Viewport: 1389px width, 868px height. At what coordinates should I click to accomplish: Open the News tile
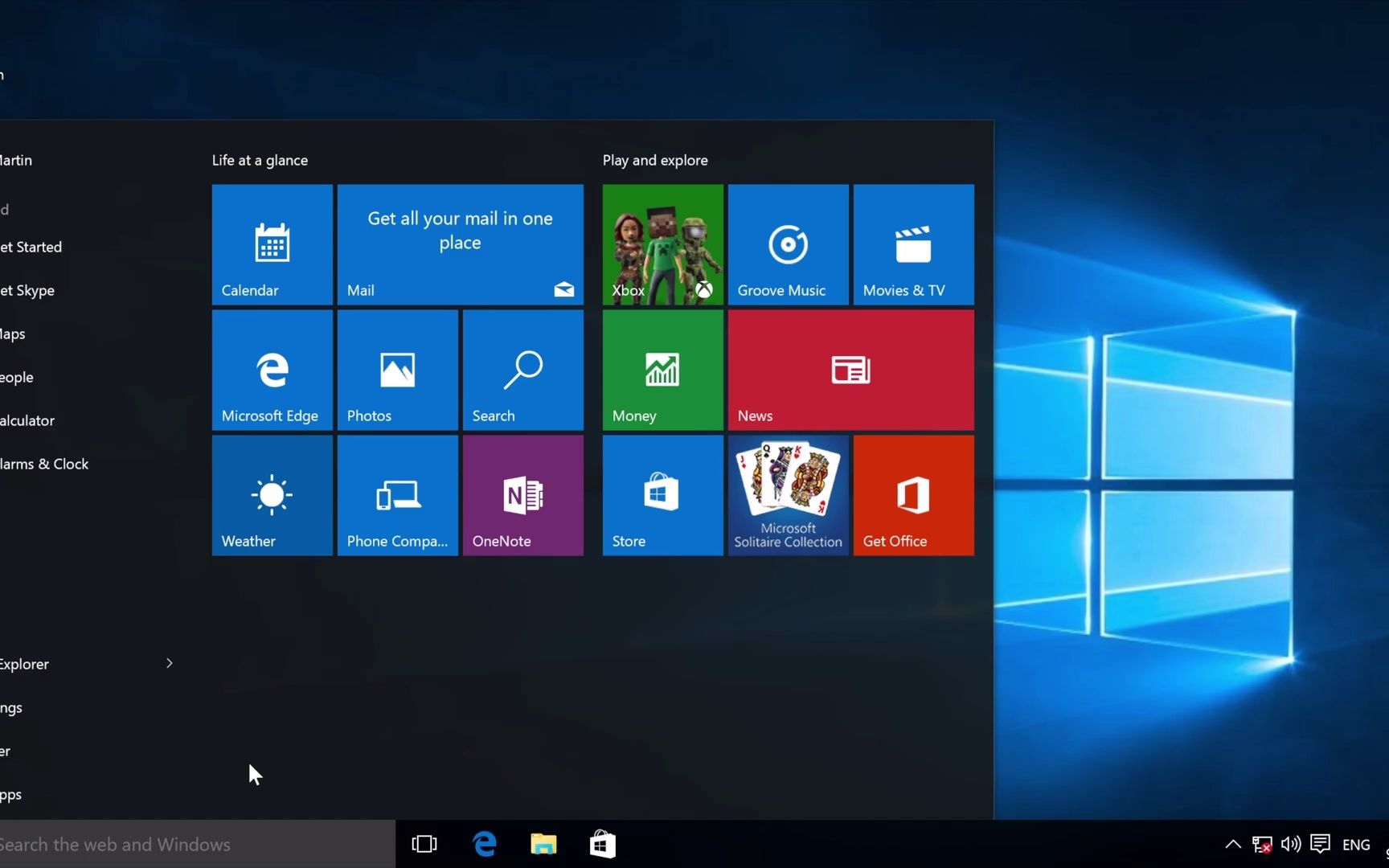[x=850, y=370]
